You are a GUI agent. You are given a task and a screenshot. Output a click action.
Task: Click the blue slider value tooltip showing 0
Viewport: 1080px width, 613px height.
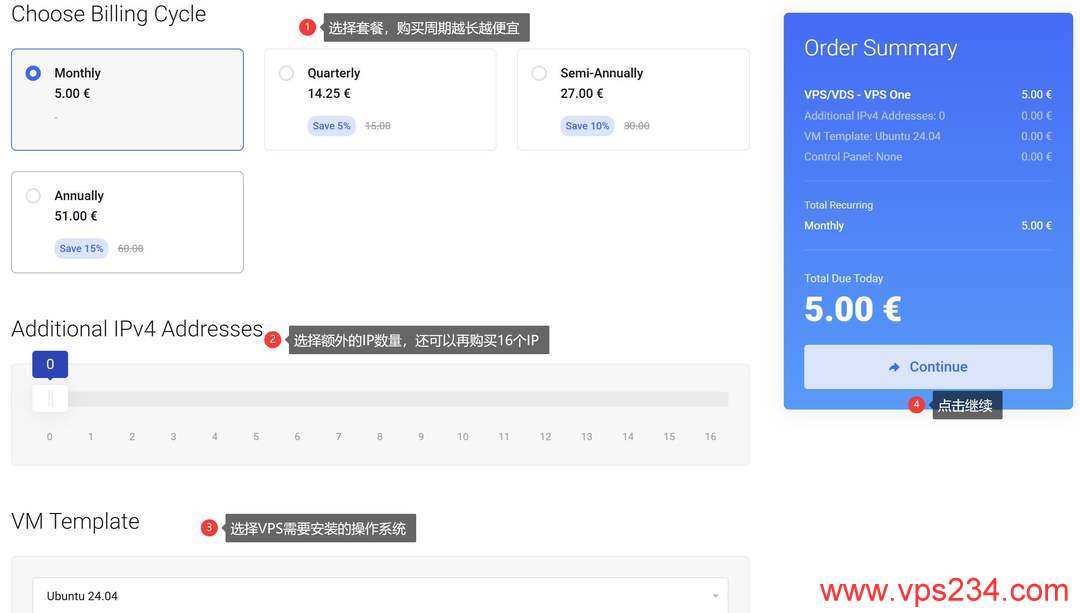(x=50, y=364)
